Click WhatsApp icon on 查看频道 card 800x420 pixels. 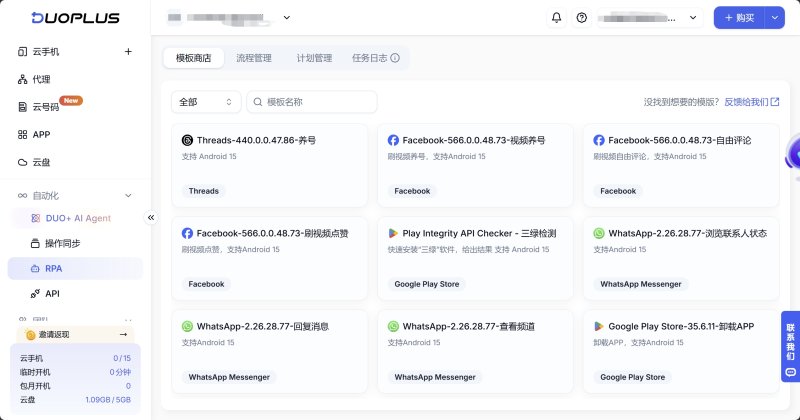[x=393, y=326]
